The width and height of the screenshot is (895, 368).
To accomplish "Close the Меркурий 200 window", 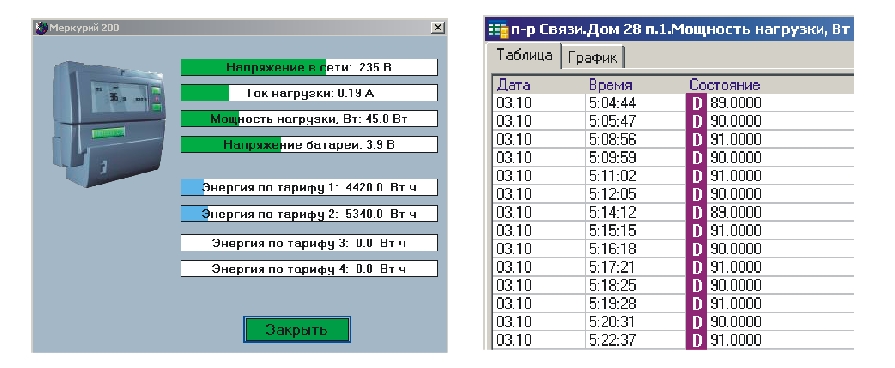I will click(437, 27).
